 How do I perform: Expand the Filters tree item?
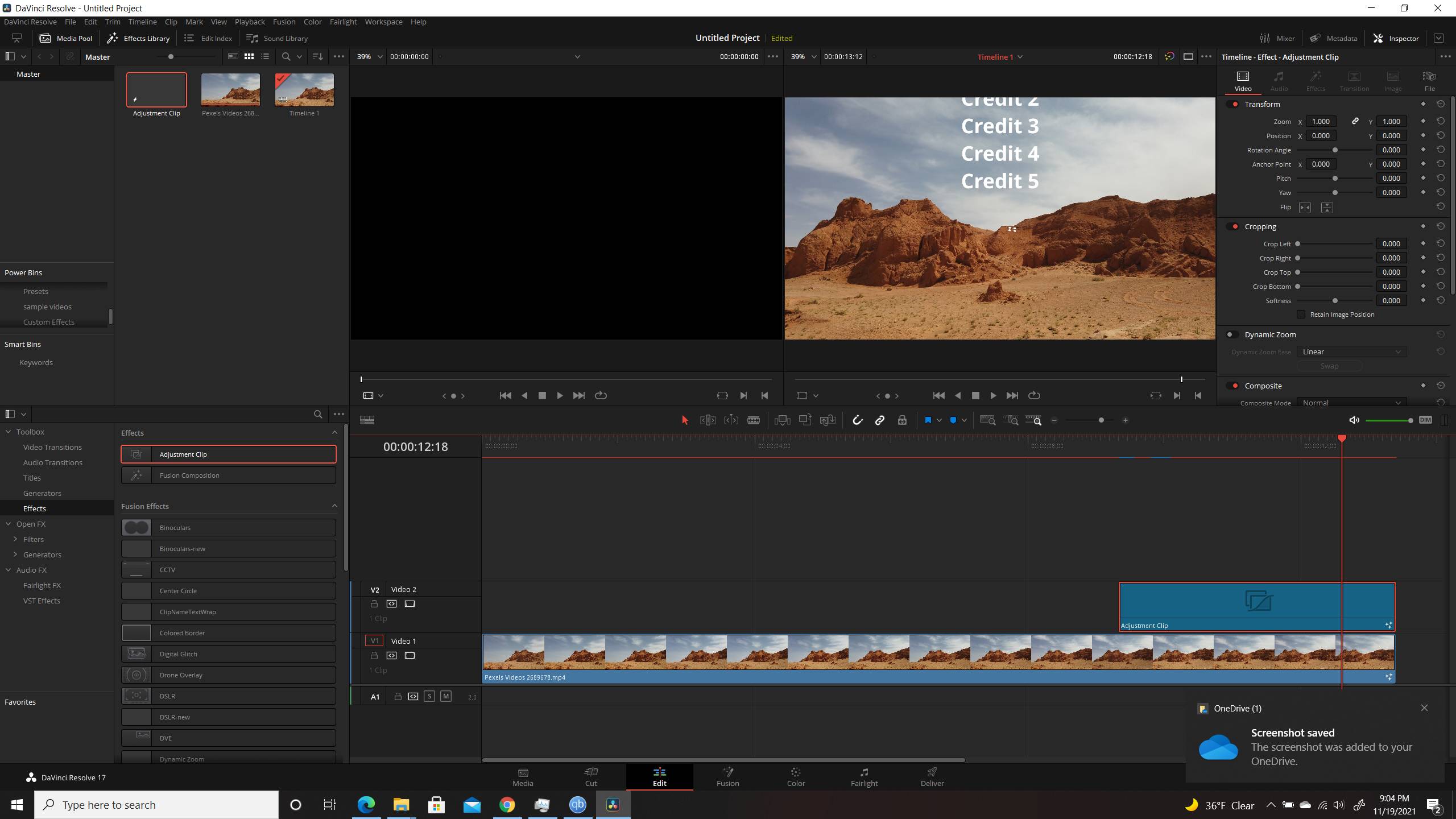point(15,540)
